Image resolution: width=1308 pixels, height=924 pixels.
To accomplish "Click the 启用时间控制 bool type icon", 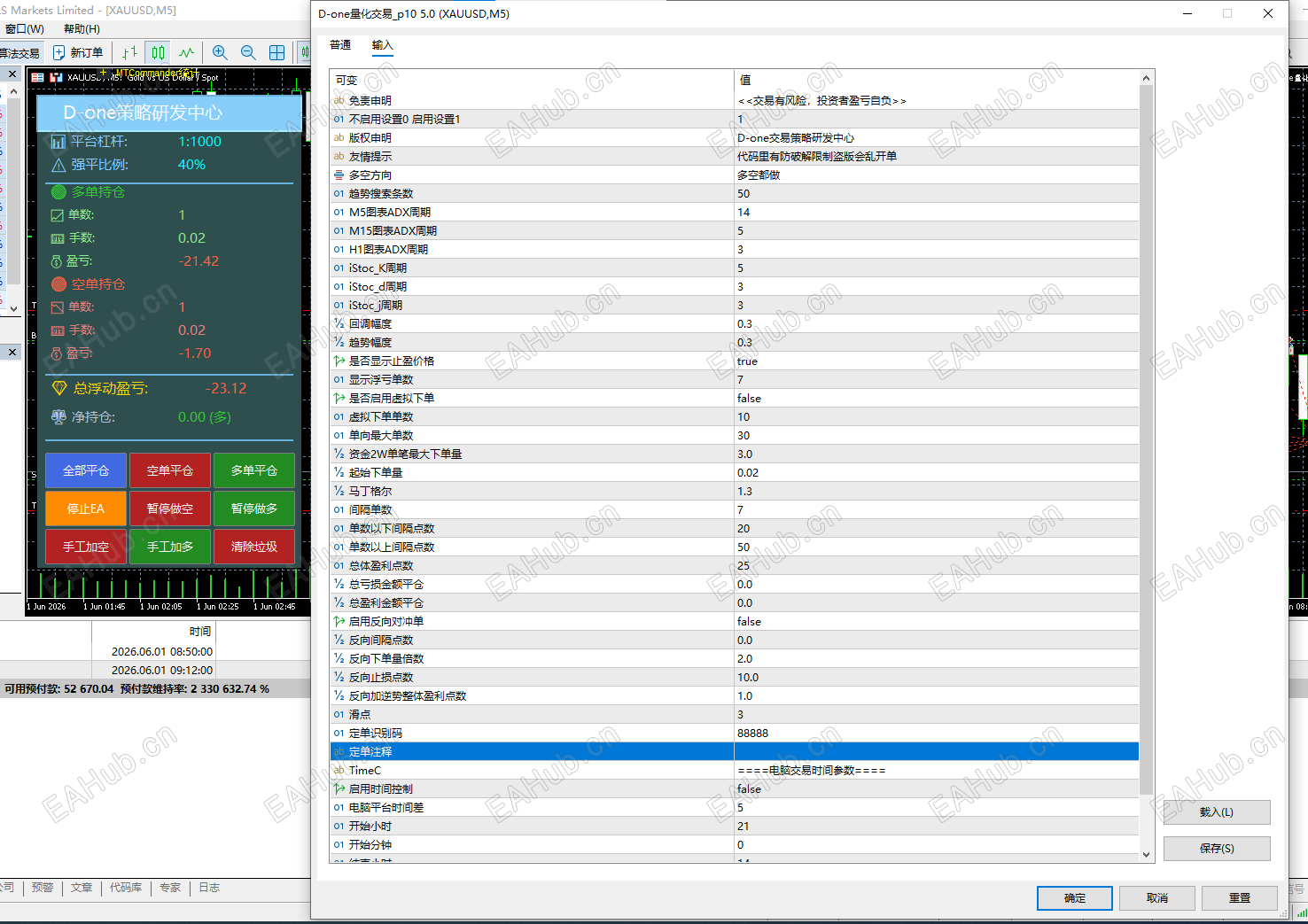I will (339, 789).
